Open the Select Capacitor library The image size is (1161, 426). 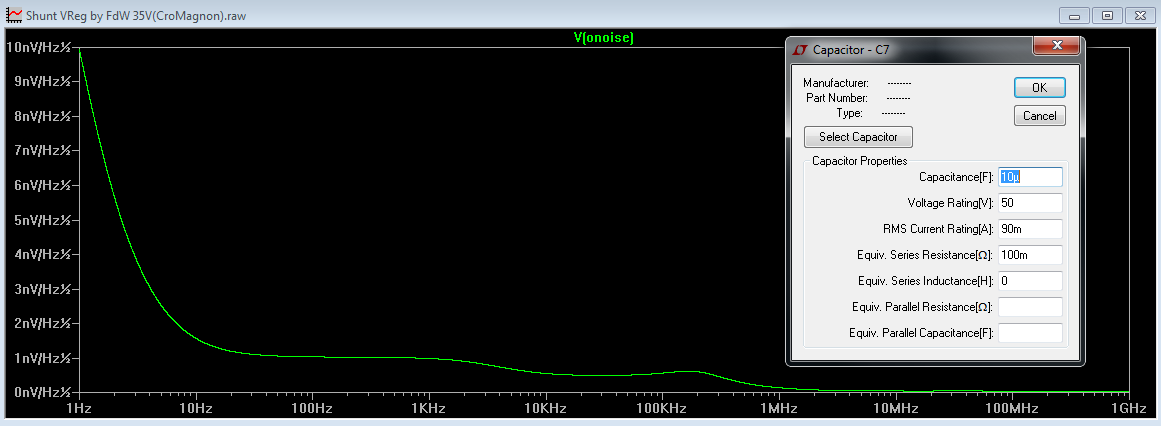pyautogui.click(x=858, y=137)
